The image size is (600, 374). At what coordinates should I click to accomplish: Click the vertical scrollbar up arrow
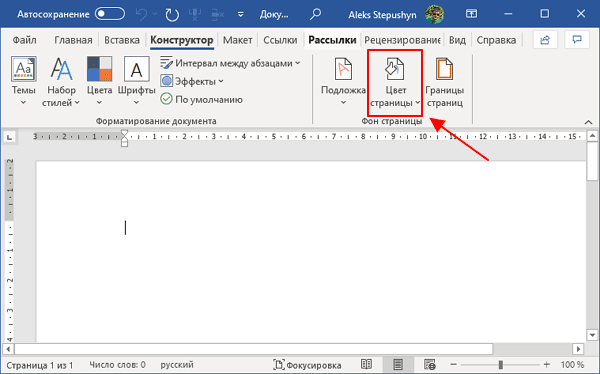click(592, 136)
